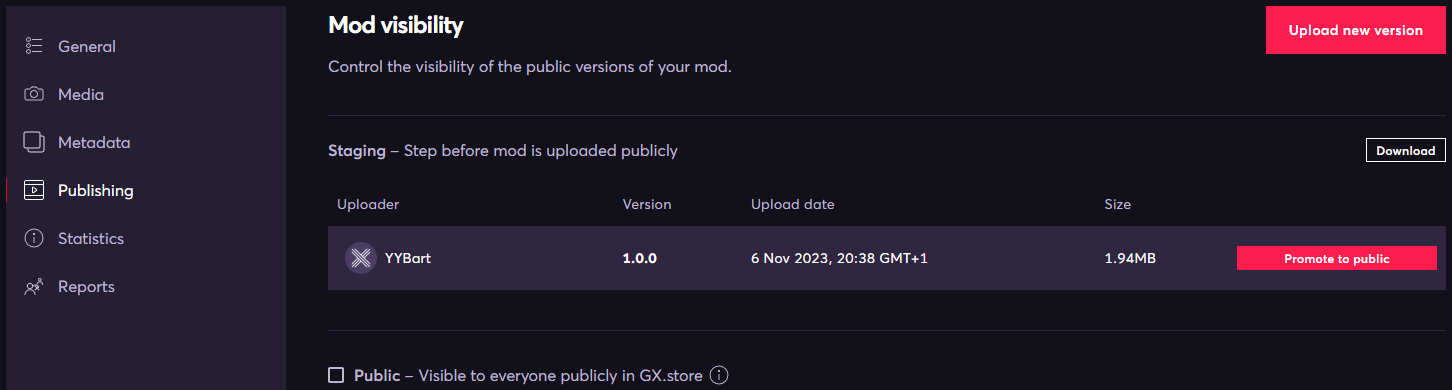The image size is (1452, 390).
Task: Click the Download button for staging
Action: tap(1405, 150)
